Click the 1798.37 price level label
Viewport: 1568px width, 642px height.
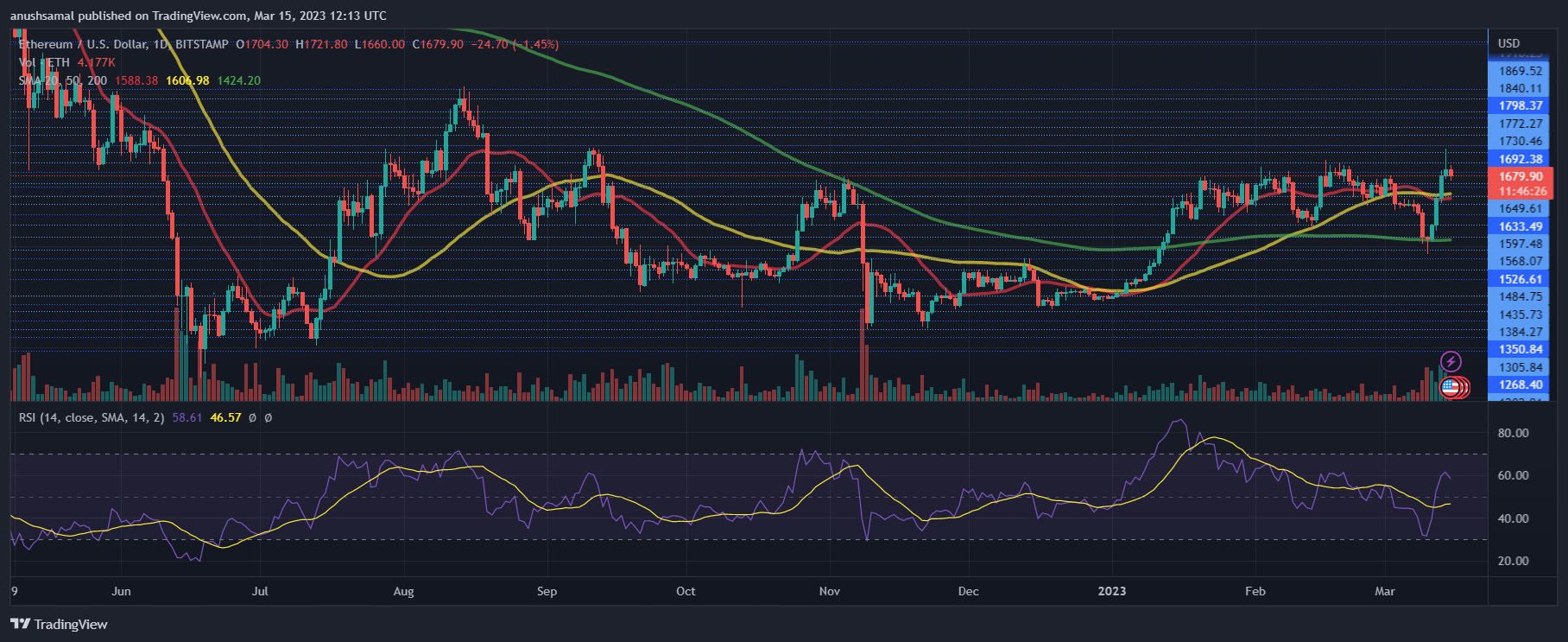pyautogui.click(x=1520, y=105)
